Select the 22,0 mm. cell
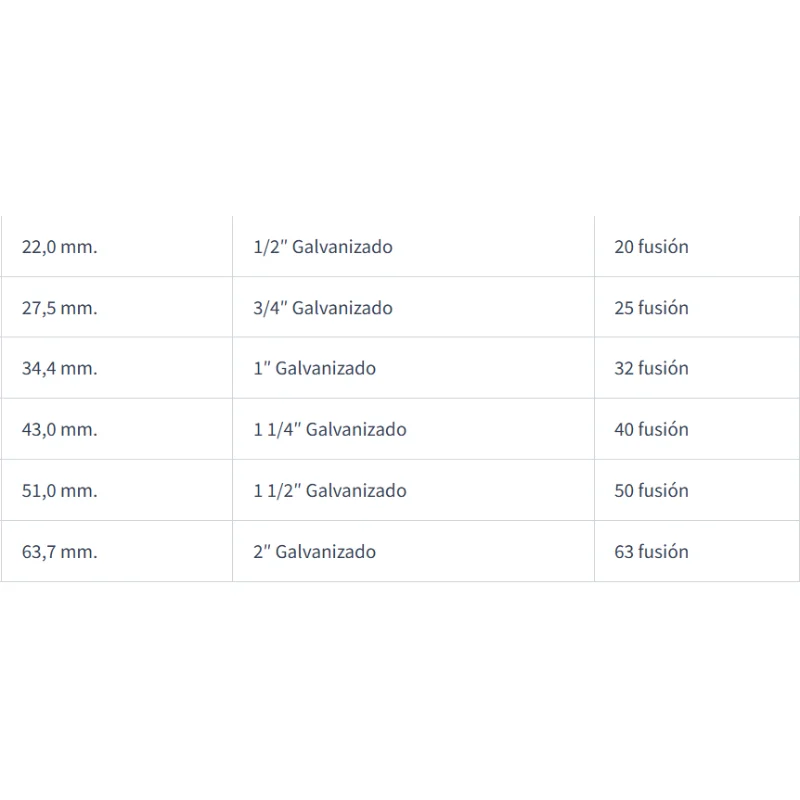This screenshot has height=800, width=800. 117,246
